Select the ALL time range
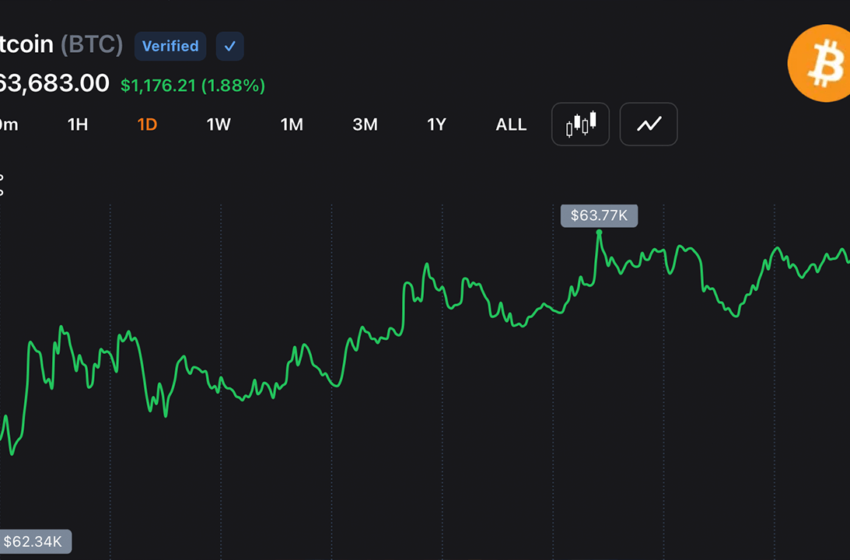The width and height of the screenshot is (850, 560). [x=511, y=125]
